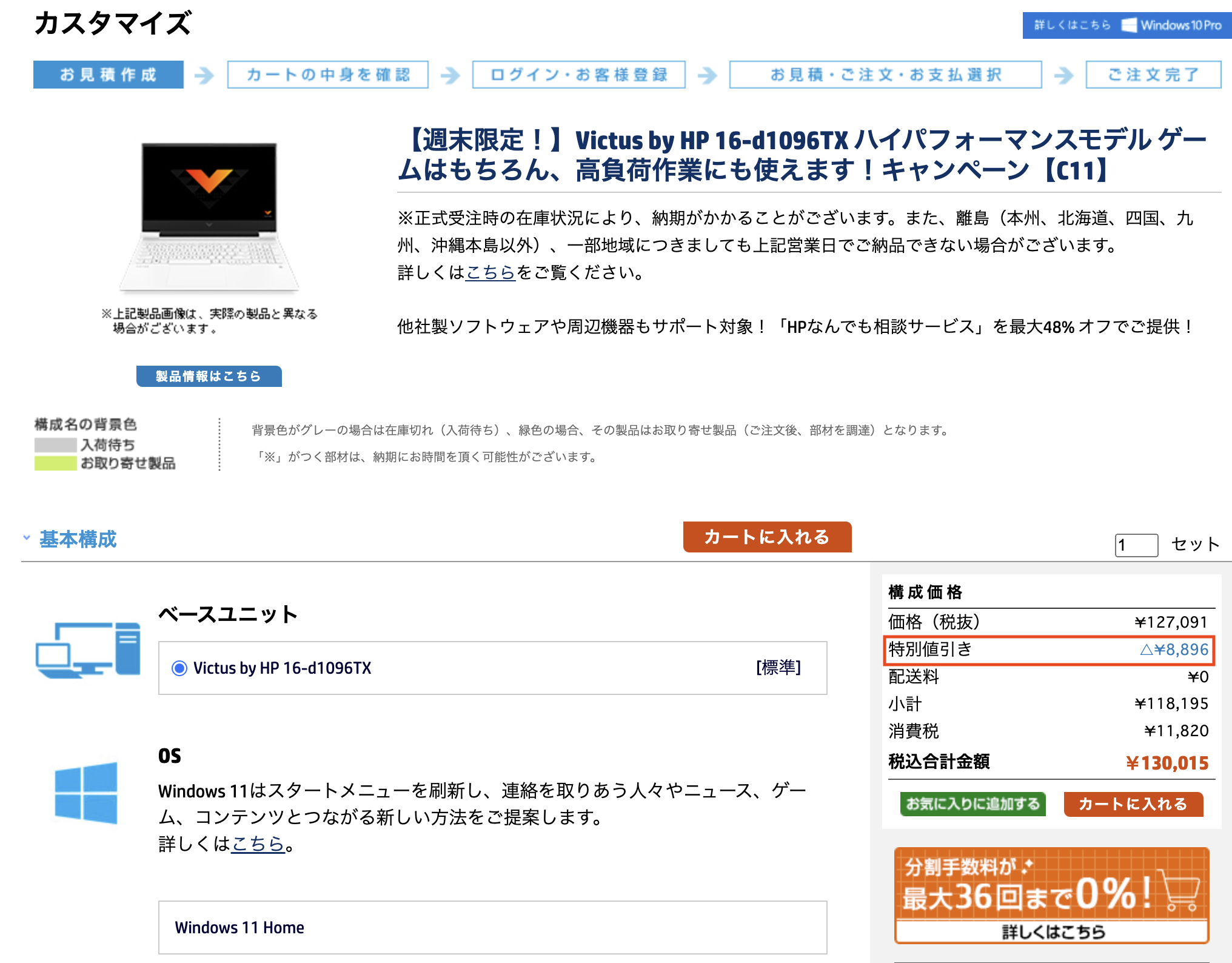Click the ログイン・お客様登録 step
1232x963 pixels.
pos(579,75)
